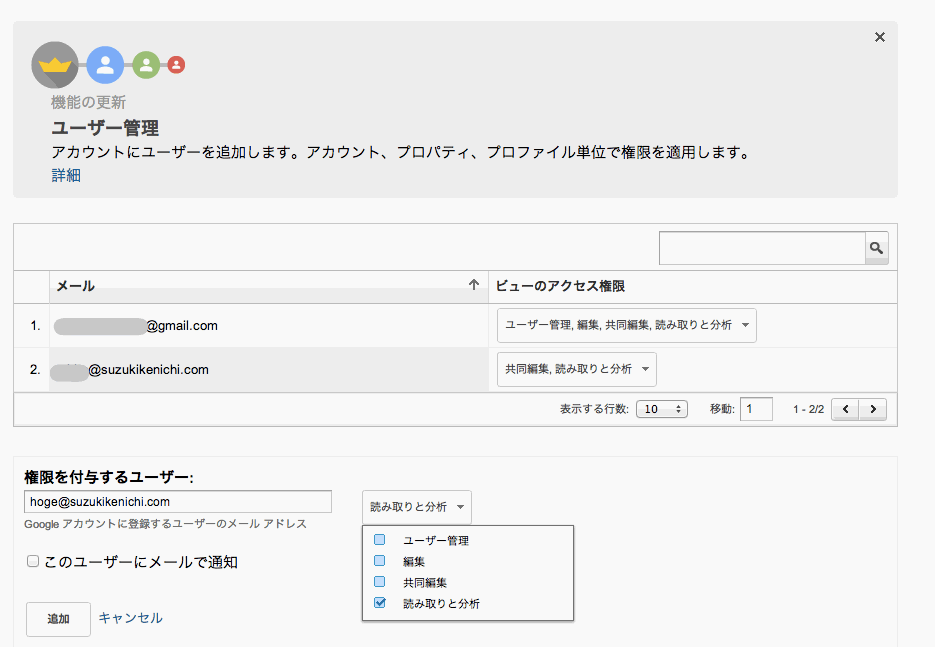The width and height of the screenshot is (935, 647).
Task: Click the small red user icon
Action: [x=176, y=65]
